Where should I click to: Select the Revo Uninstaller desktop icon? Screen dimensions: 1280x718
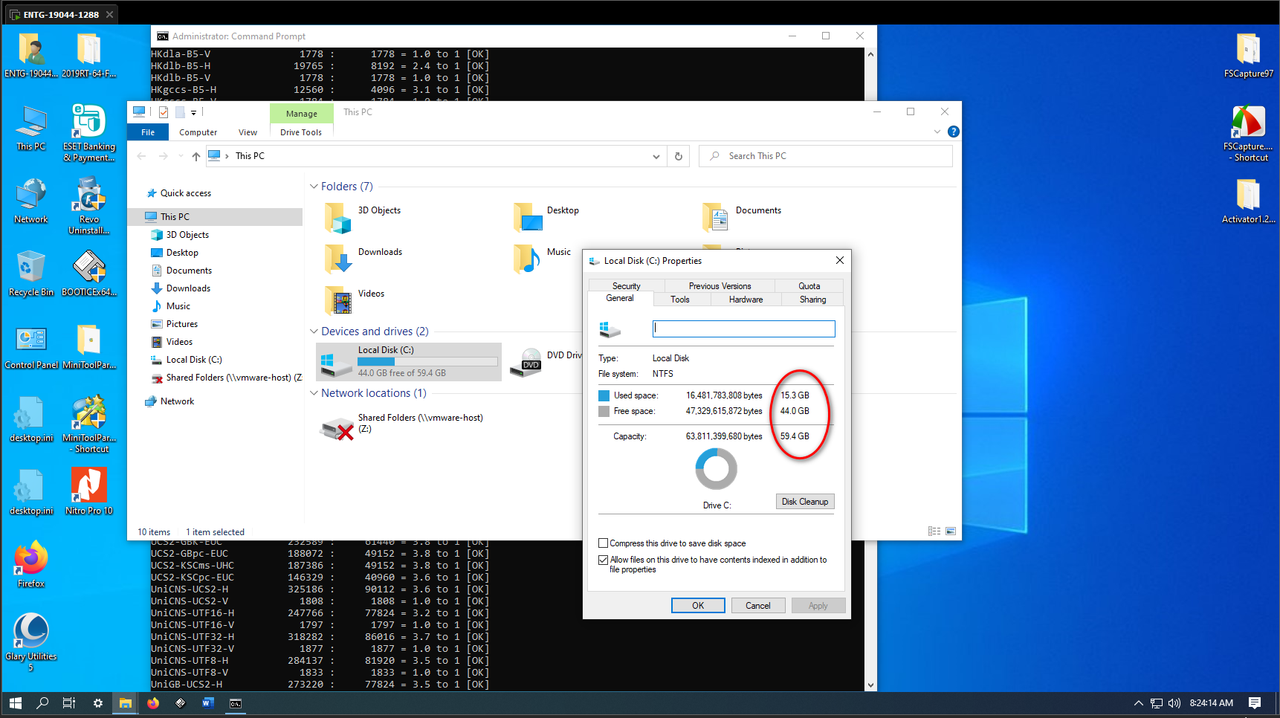[x=89, y=206]
